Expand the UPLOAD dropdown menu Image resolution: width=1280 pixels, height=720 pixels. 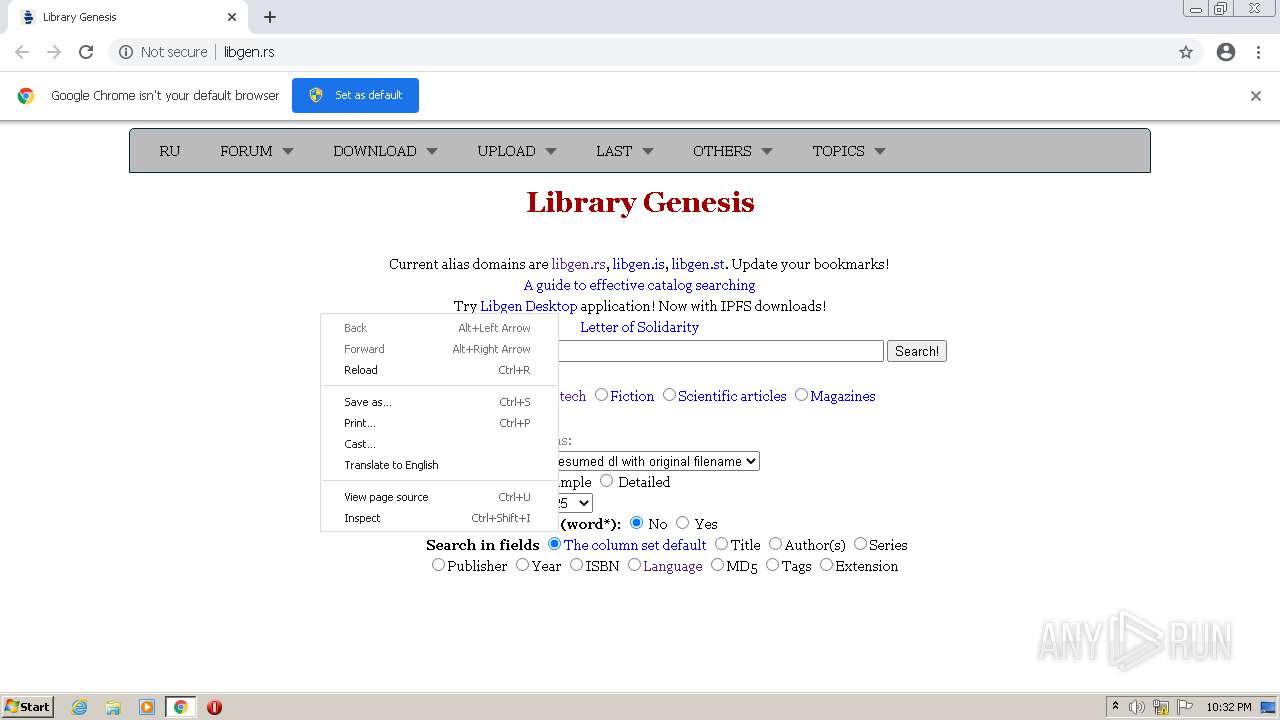(x=517, y=151)
